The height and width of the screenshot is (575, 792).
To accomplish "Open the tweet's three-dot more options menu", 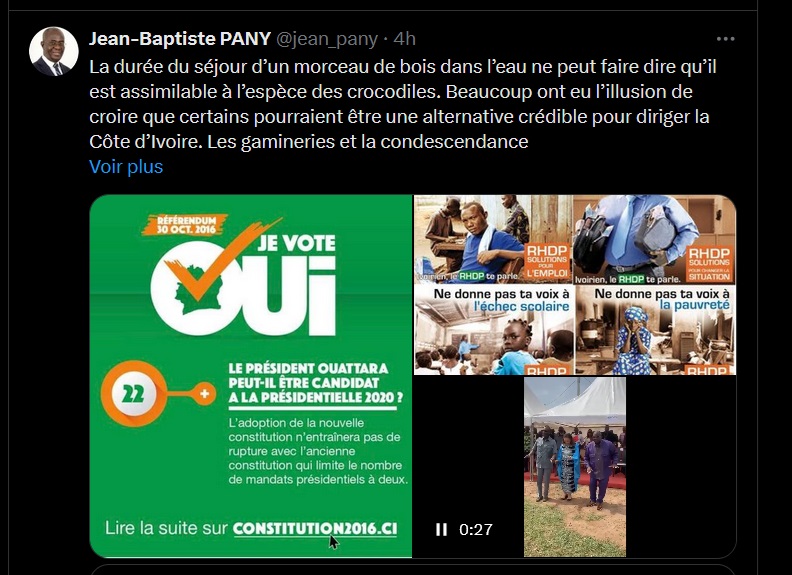I will click(725, 39).
